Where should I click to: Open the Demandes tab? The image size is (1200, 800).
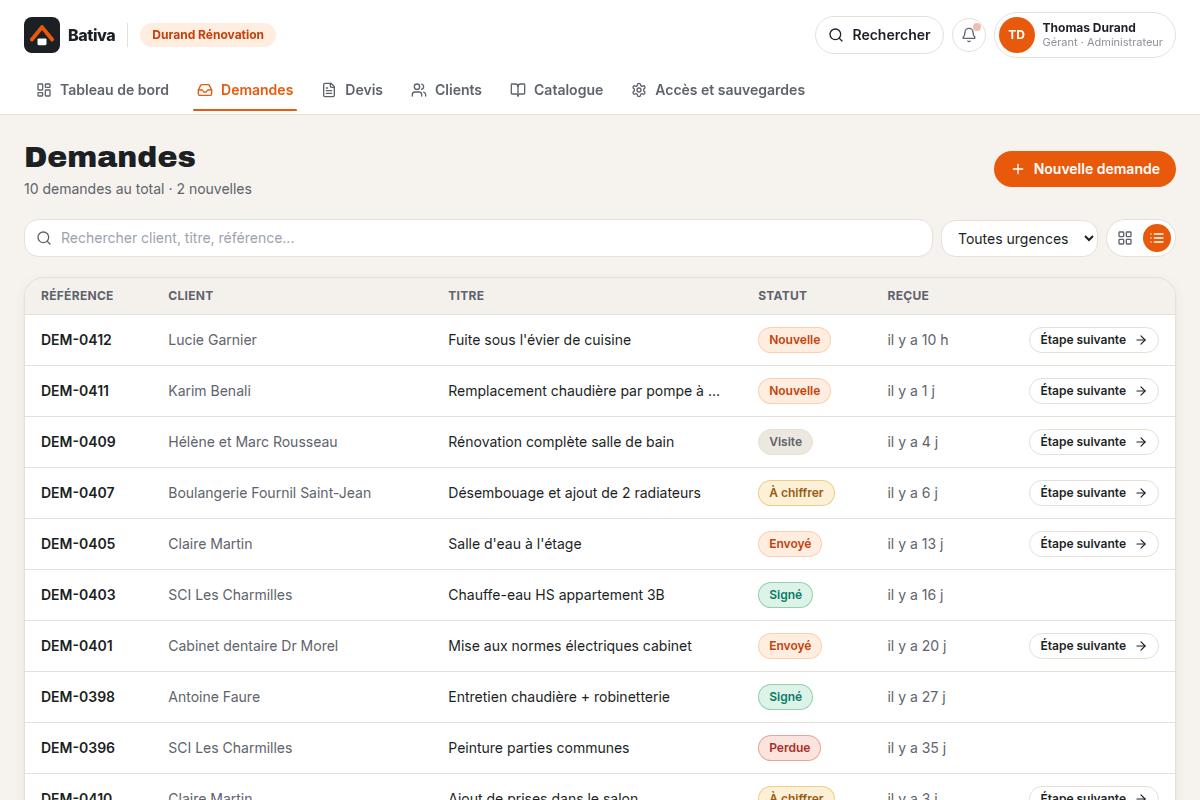245,90
